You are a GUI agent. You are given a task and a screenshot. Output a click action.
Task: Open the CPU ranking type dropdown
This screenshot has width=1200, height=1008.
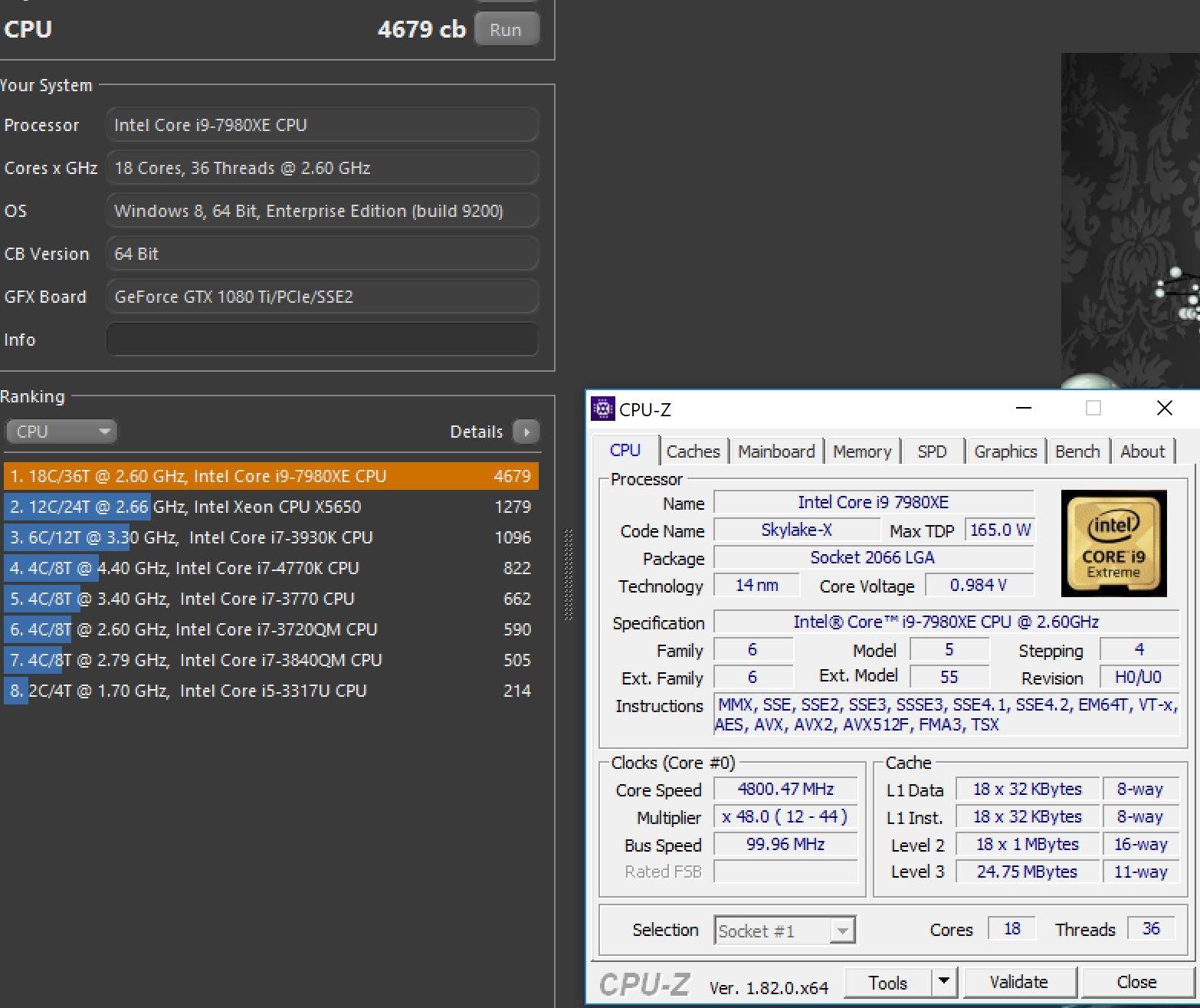tap(61, 432)
